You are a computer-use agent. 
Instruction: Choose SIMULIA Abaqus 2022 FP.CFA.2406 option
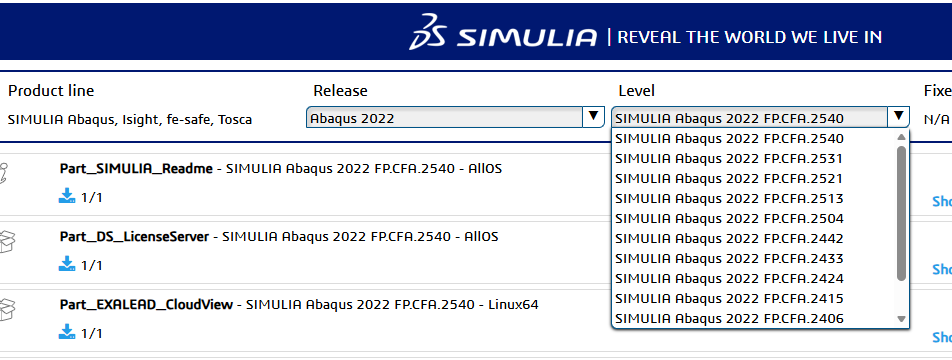(x=754, y=318)
